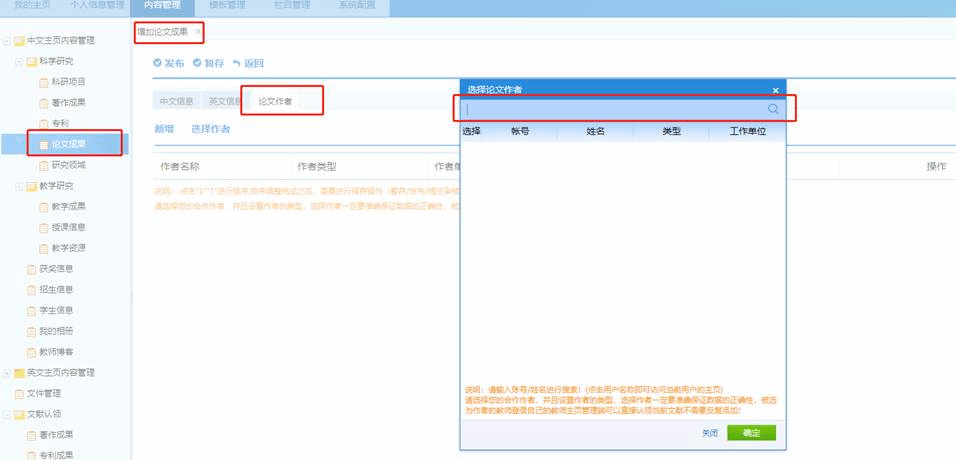Collapse the 科学研究 folder node
Image resolution: width=956 pixels, height=460 pixels.
tap(19, 61)
